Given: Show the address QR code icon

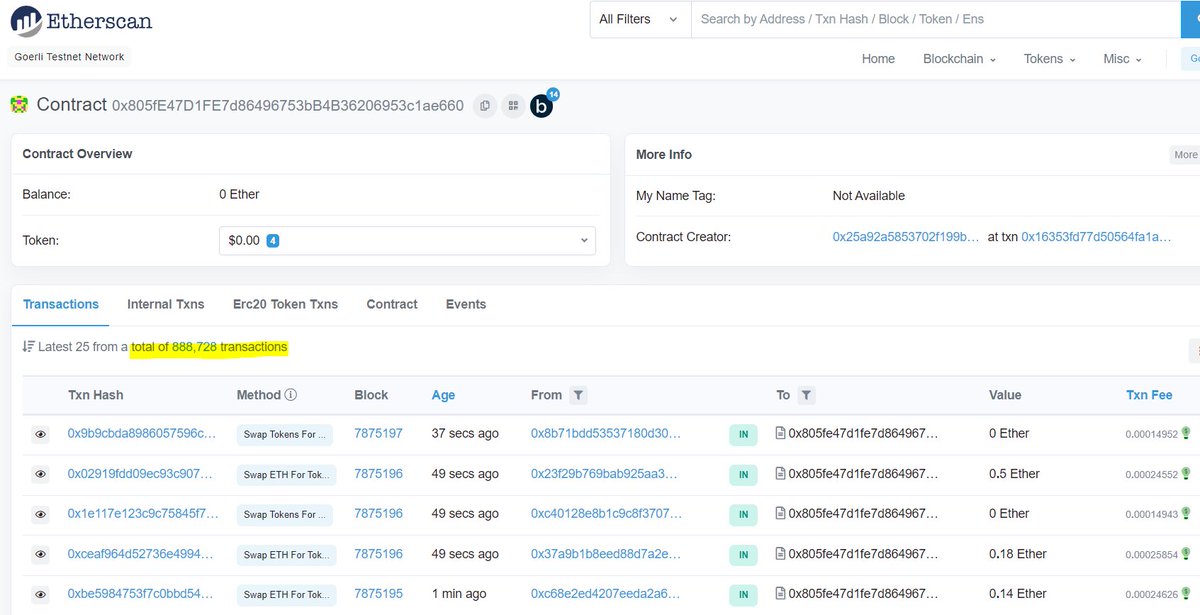Looking at the screenshot, I should coord(513,105).
